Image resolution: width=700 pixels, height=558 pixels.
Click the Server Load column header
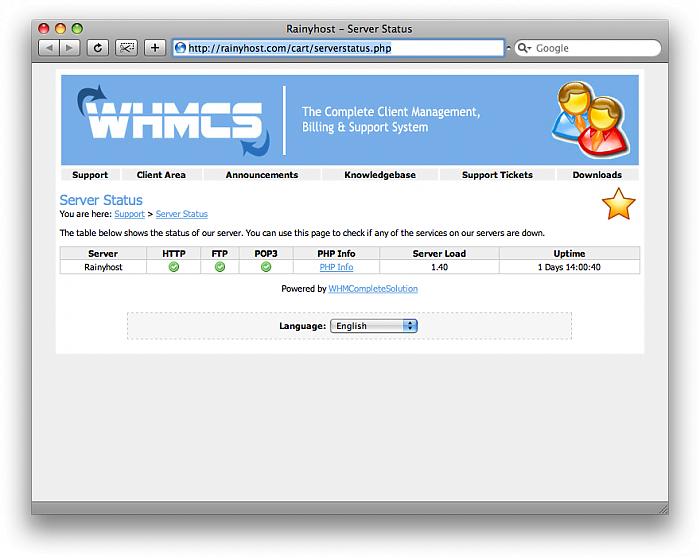pos(439,254)
